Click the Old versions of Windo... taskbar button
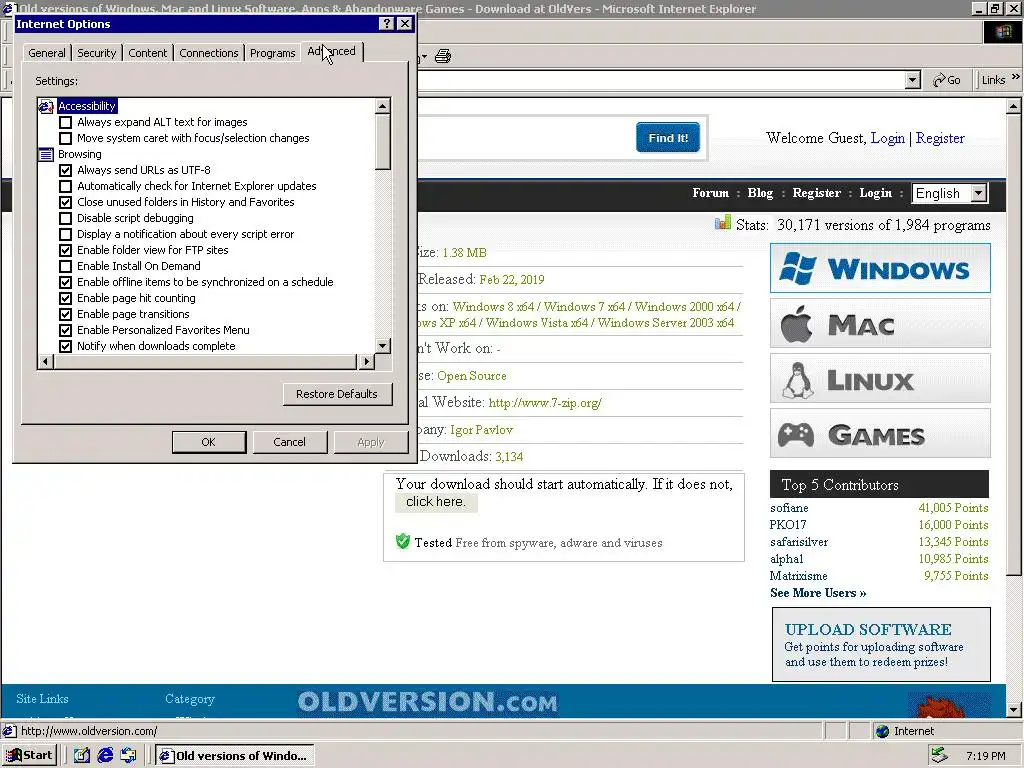The image size is (1024, 768). (235, 756)
